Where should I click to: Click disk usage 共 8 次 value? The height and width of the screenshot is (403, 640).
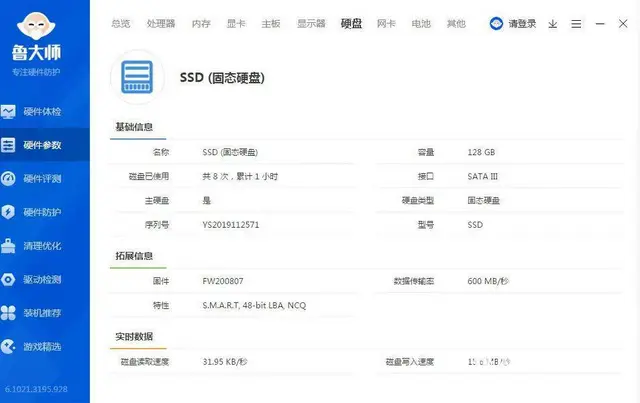240,176
